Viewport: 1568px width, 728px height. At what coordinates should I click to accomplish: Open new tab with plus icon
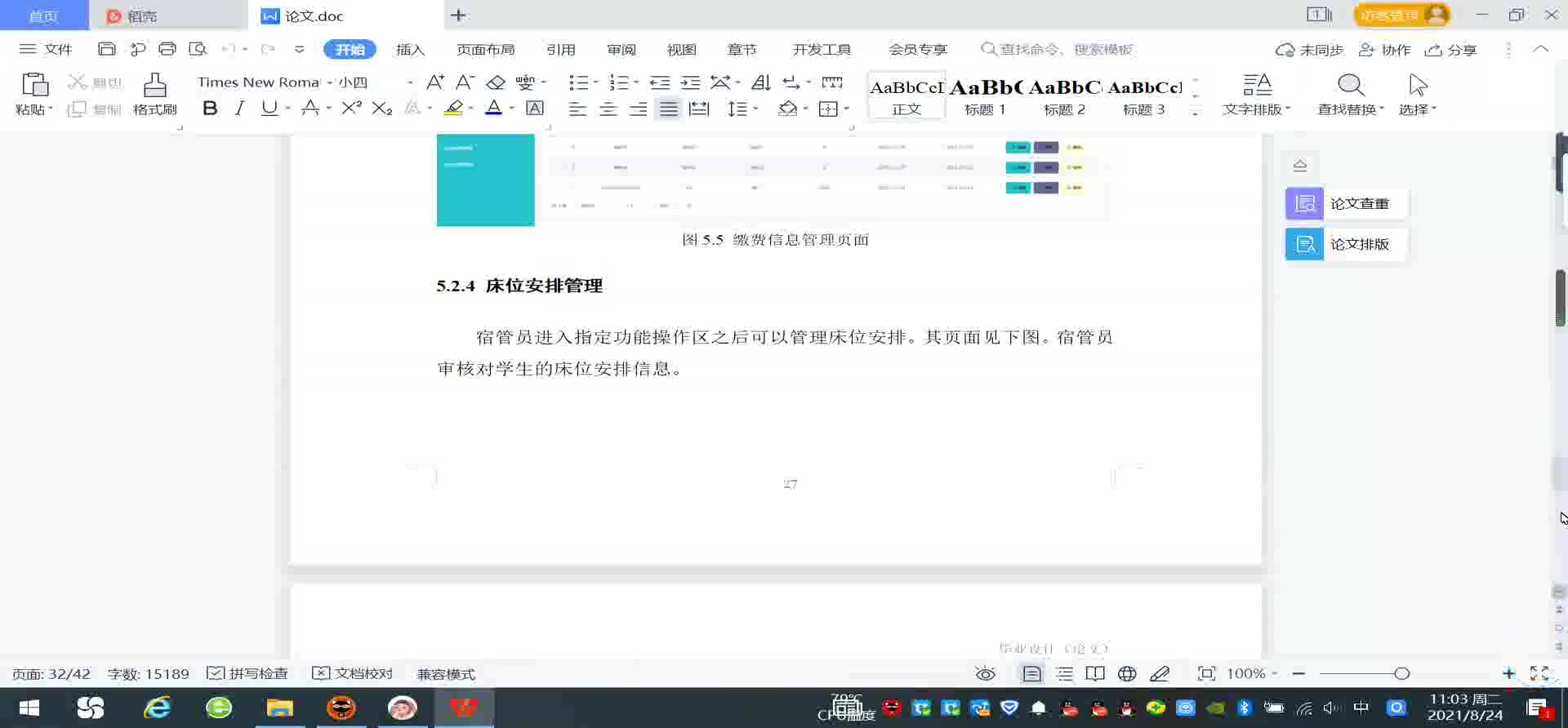pyautogui.click(x=458, y=16)
